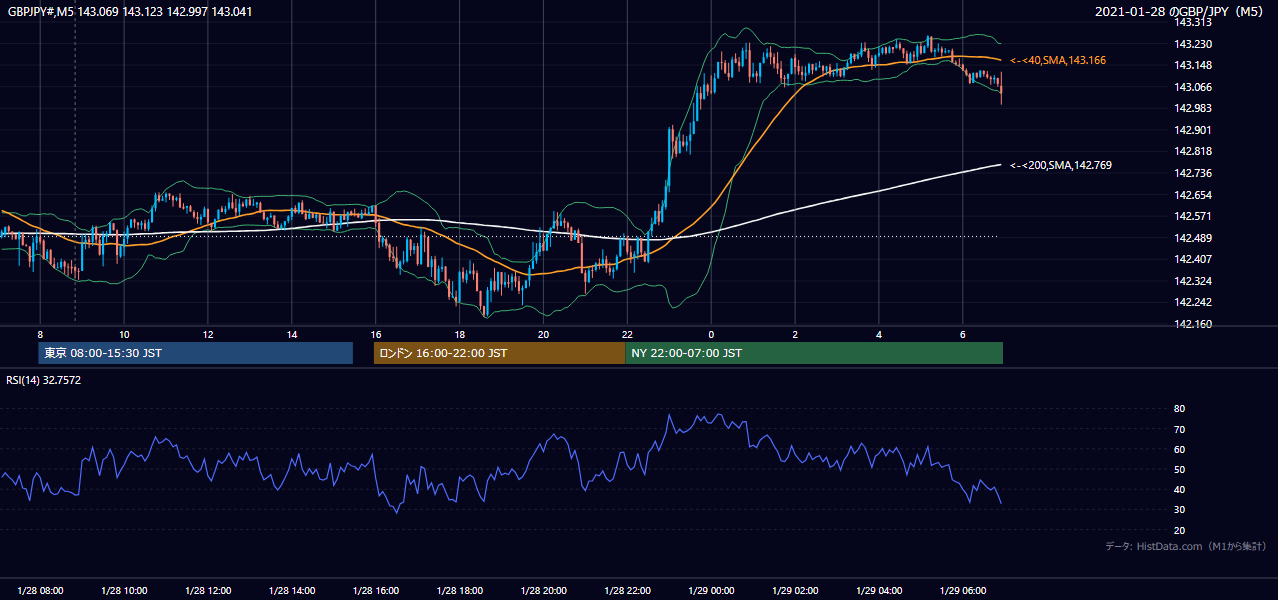The height and width of the screenshot is (600, 1278).
Task: Click price axis value 143.066
Action: (x=1193, y=87)
